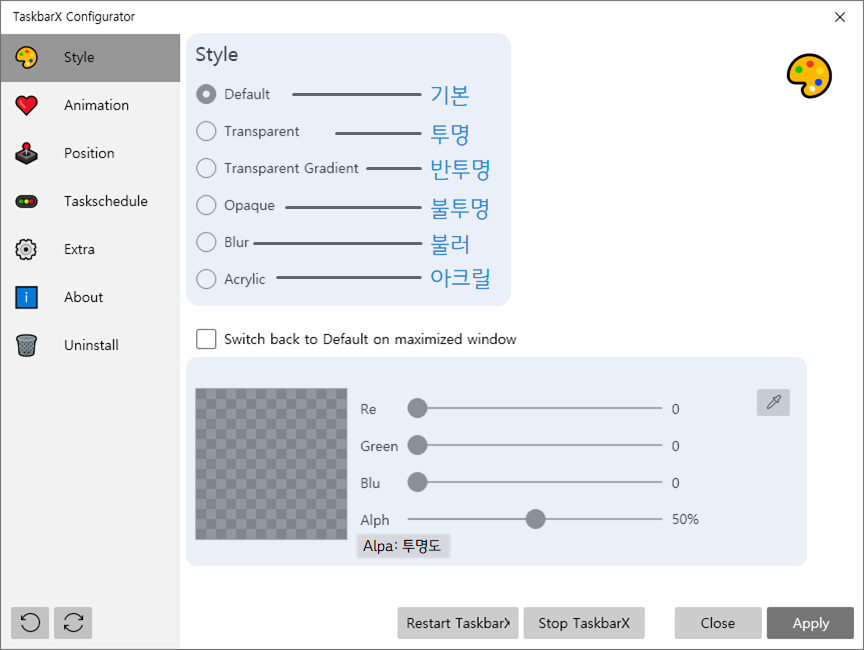Click the TaskbarX Configurator window title
Image resolution: width=864 pixels, height=650 pixels.
[x=74, y=17]
